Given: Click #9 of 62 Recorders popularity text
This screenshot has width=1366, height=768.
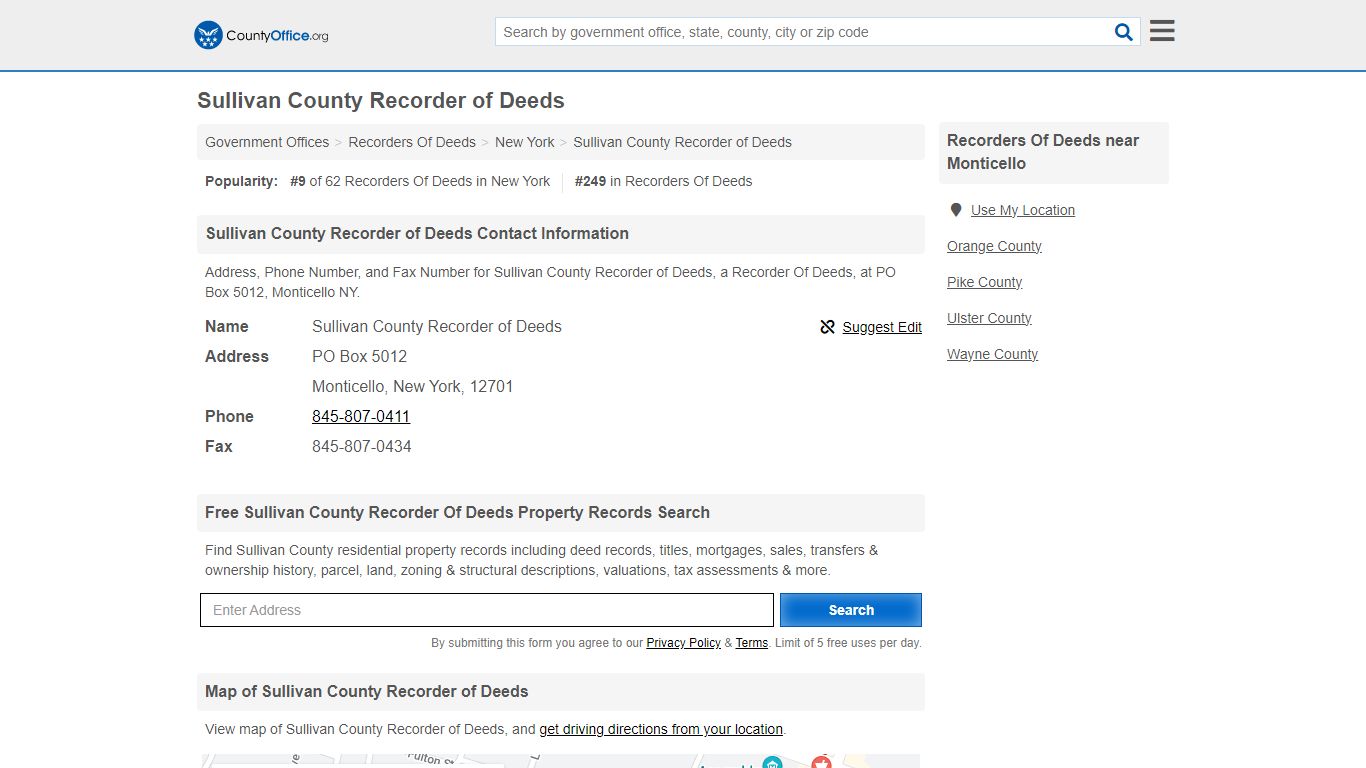Looking at the screenshot, I should [420, 181].
